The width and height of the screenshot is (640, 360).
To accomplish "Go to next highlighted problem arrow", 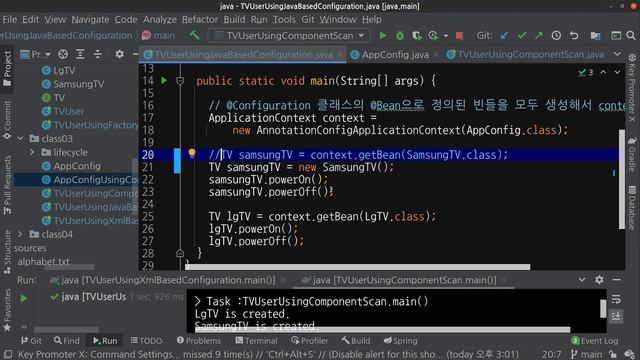I will coord(617,72).
